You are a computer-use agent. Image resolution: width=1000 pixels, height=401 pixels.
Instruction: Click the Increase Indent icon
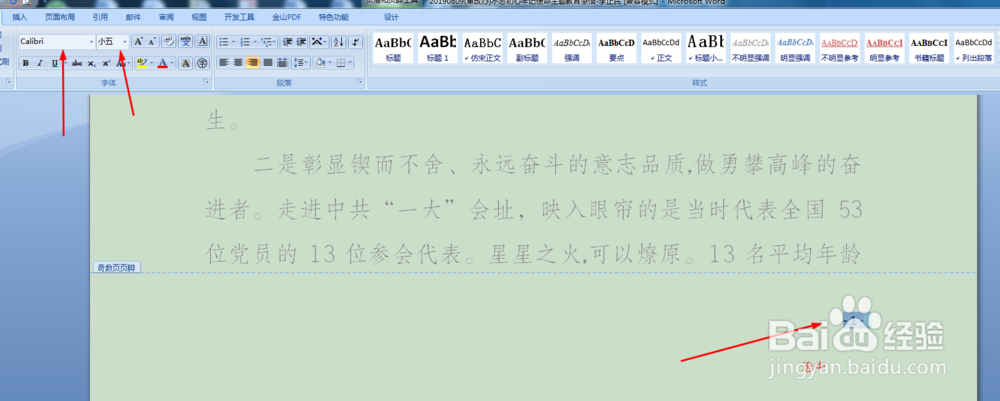(x=301, y=42)
